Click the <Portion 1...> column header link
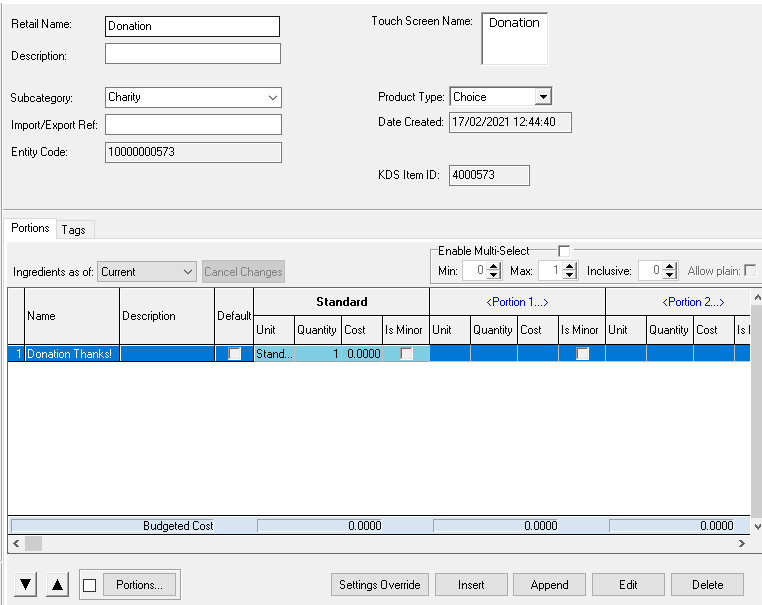The image size is (762, 605). tap(517, 302)
